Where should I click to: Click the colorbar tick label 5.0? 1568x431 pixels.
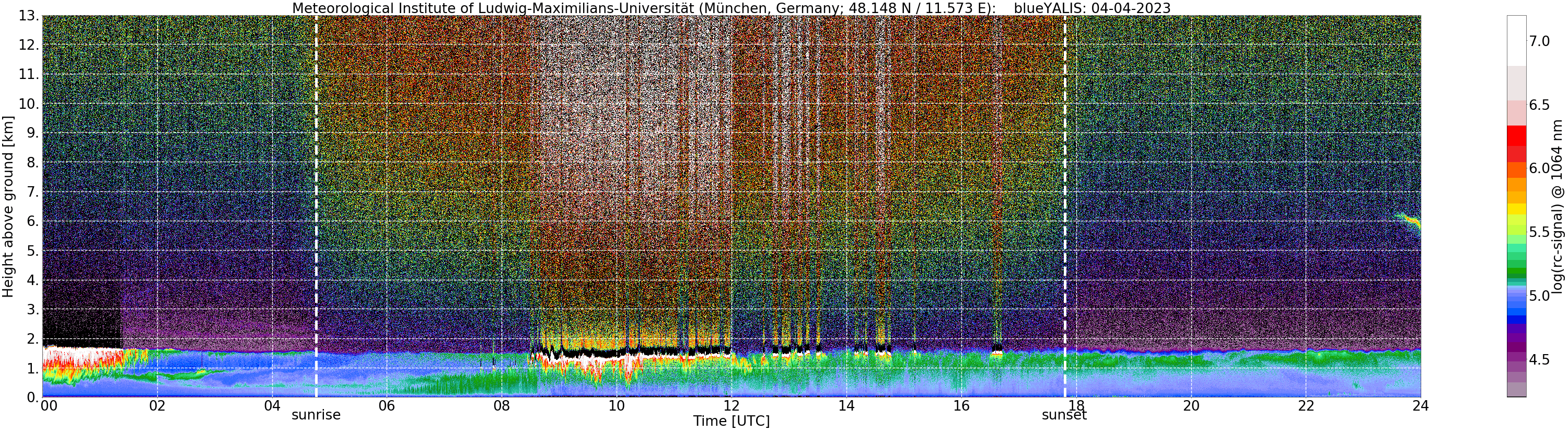[x=1539, y=296]
